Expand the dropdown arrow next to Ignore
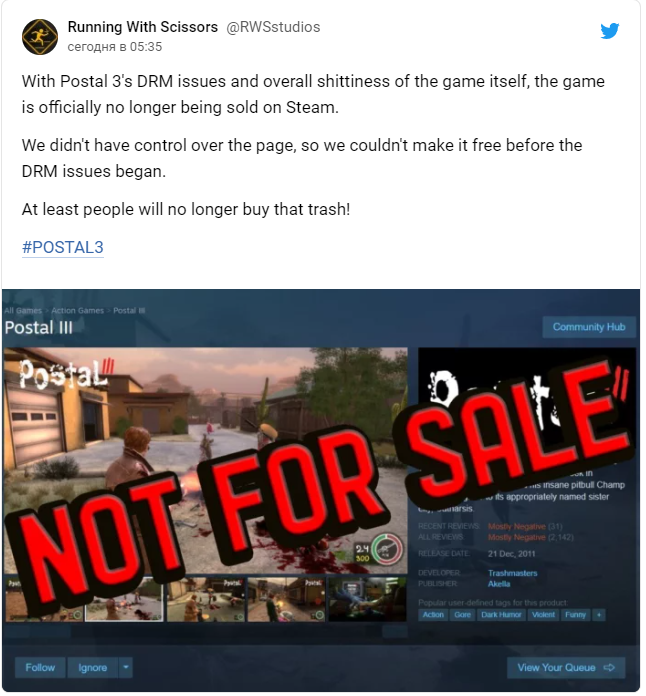This screenshot has height=696, width=646. pos(126,668)
